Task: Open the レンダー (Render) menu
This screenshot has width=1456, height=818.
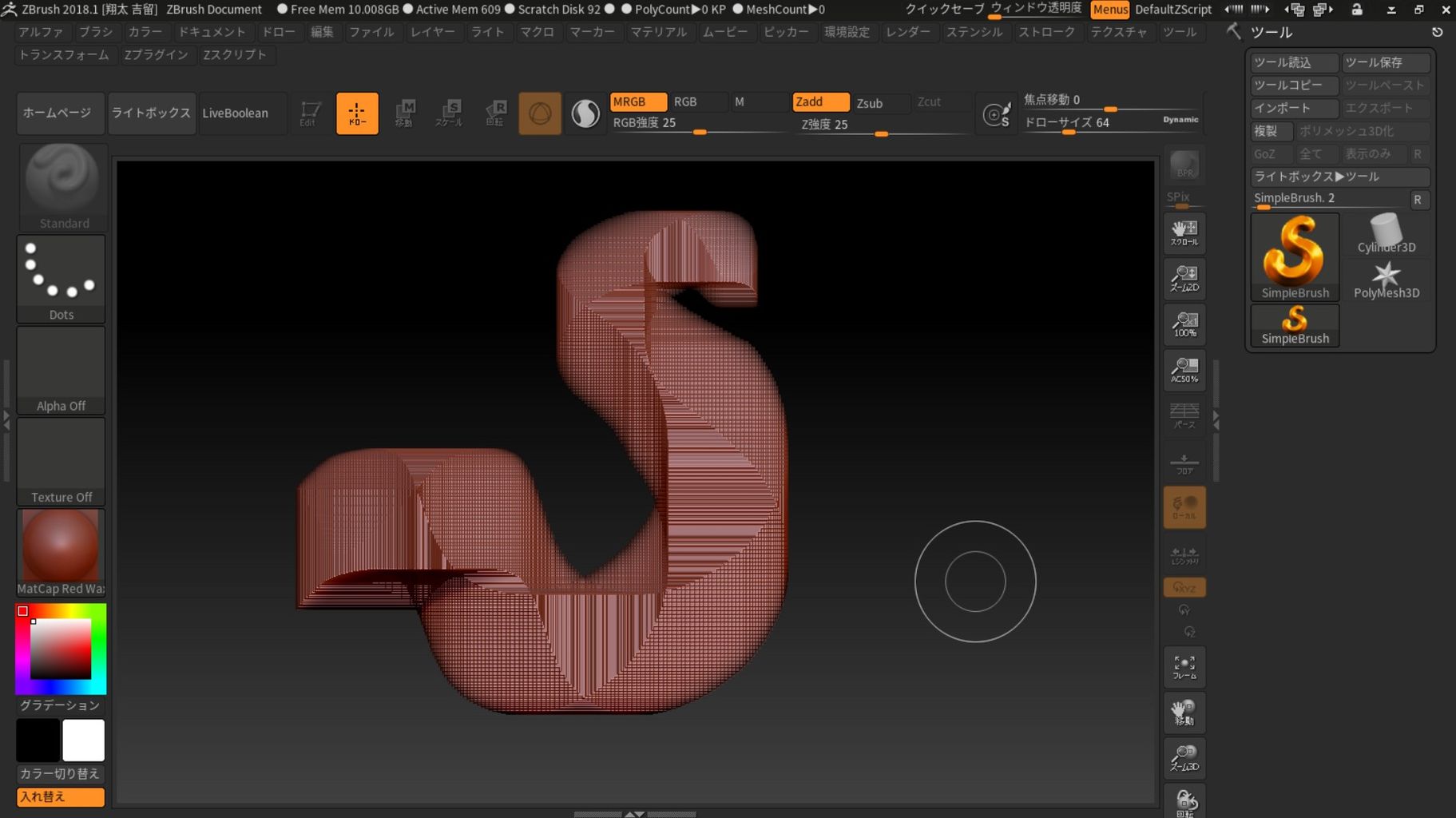Action: click(909, 32)
